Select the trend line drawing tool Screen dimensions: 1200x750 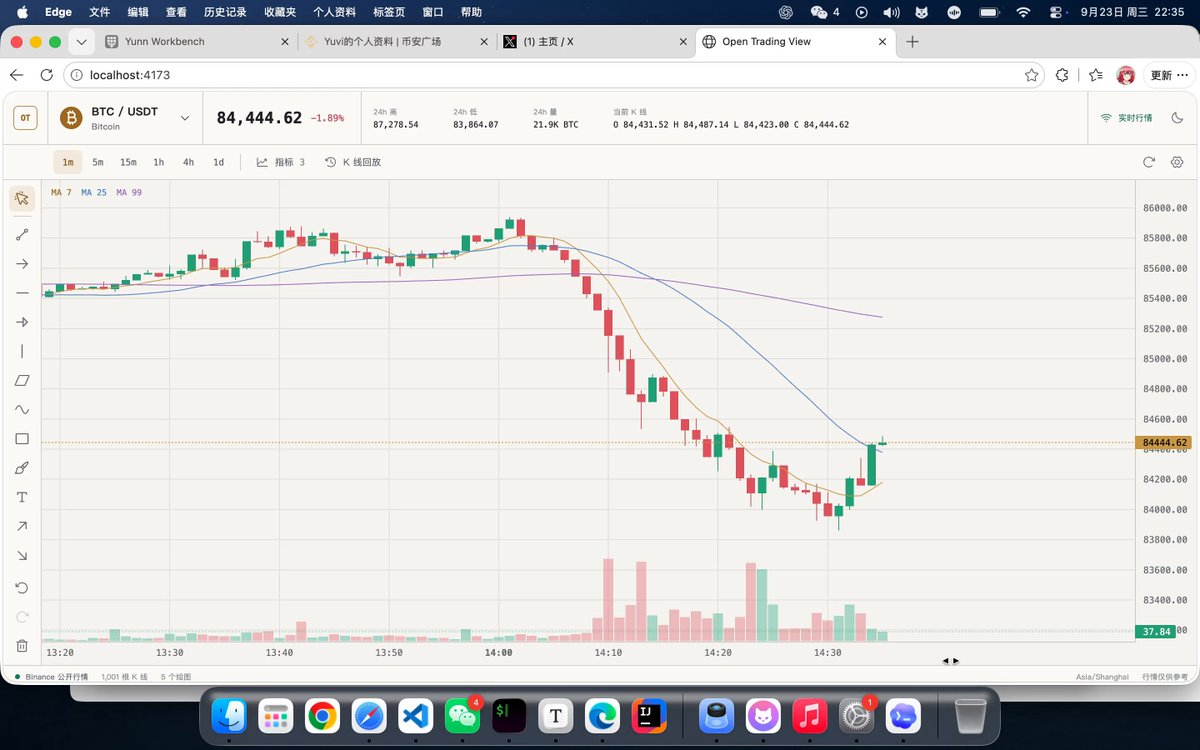[x=22, y=235]
